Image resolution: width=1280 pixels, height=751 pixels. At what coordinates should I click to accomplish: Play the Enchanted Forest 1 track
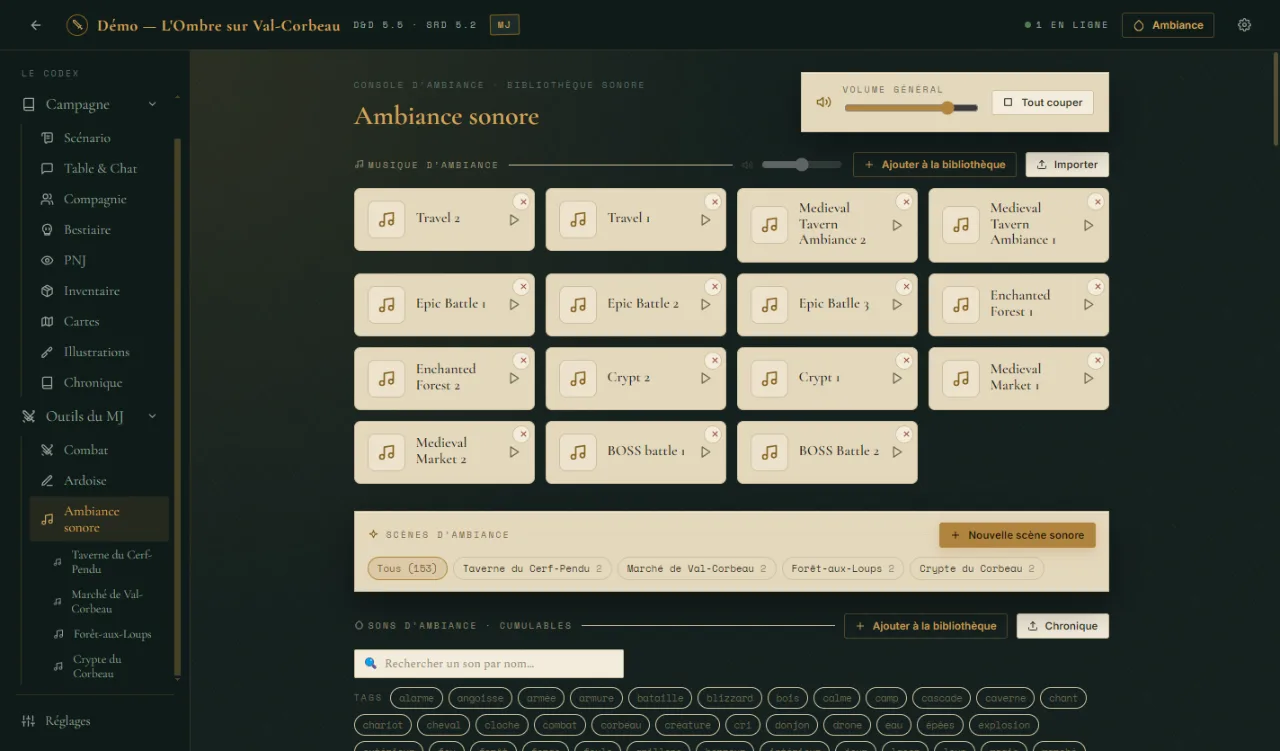1088,305
